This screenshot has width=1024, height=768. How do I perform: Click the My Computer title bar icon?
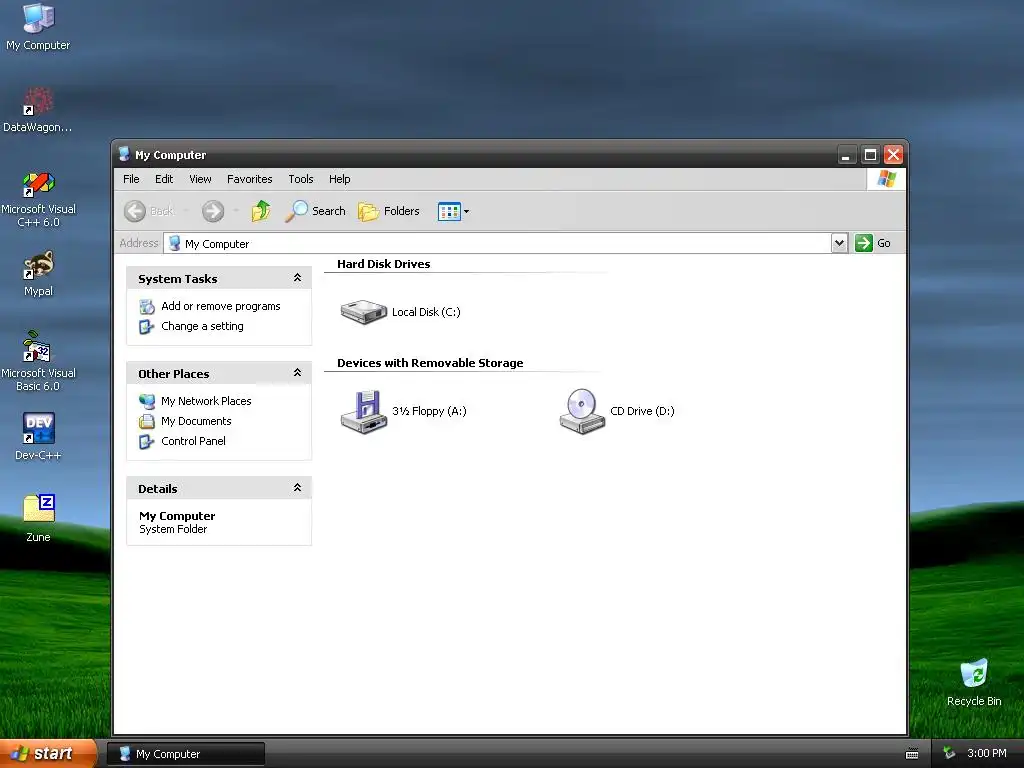click(x=124, y=155)
